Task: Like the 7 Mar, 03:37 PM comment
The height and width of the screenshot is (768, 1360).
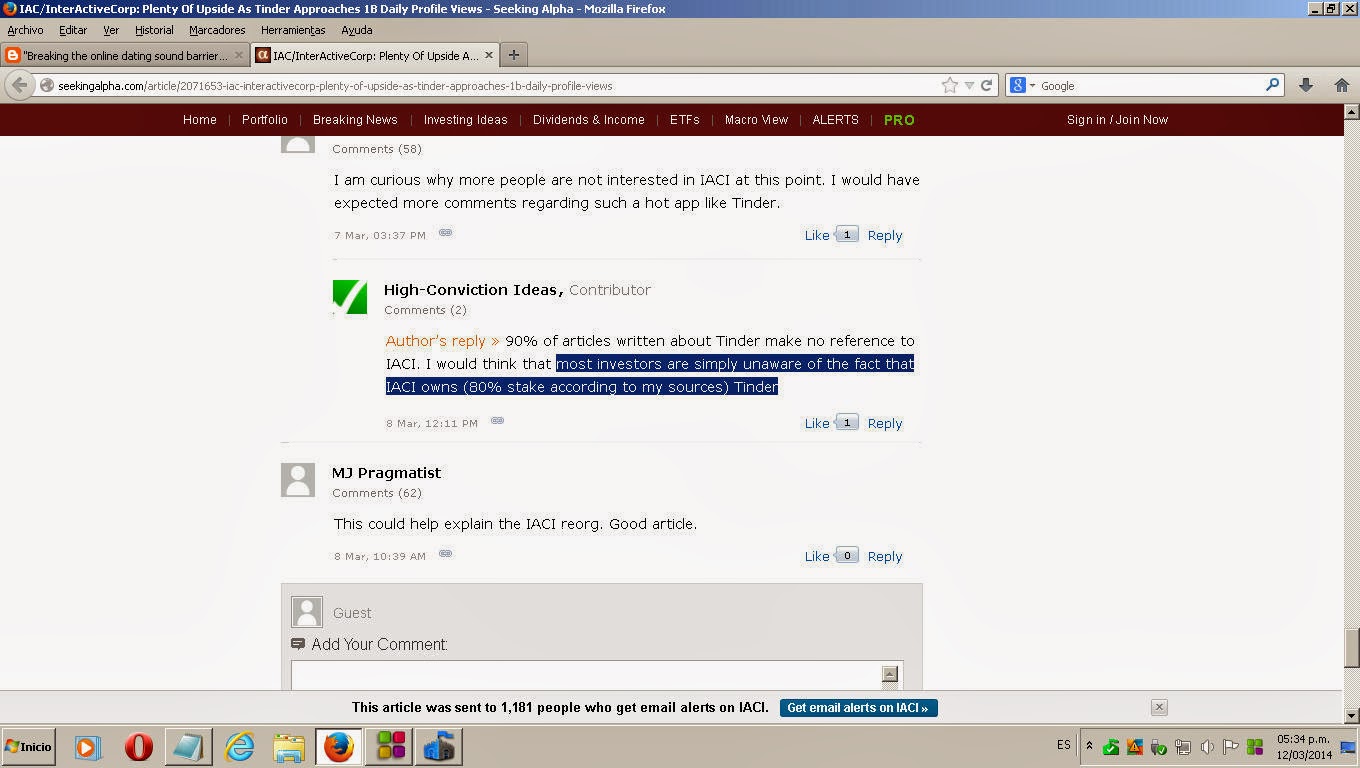Action: click(x=817, y=235)
